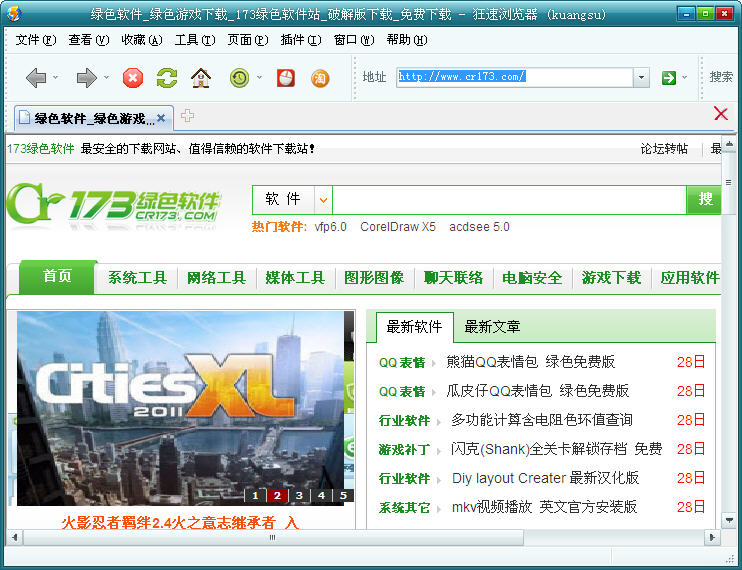This screenshot has width=742, height=570.
Task: Expand forward button history dropdown
Action: click(x=106, y=77)
